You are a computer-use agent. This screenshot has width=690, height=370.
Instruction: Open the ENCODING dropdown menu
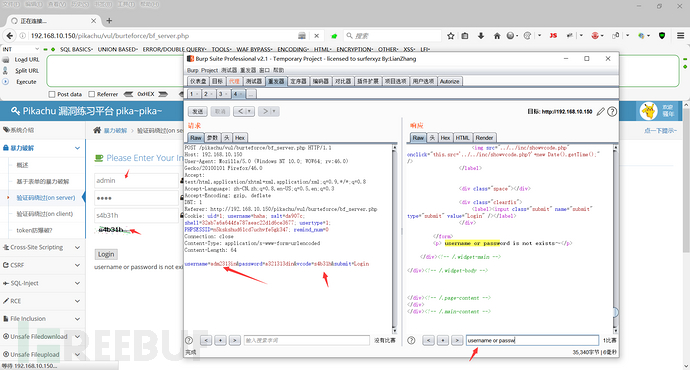[x=293, y=49]
